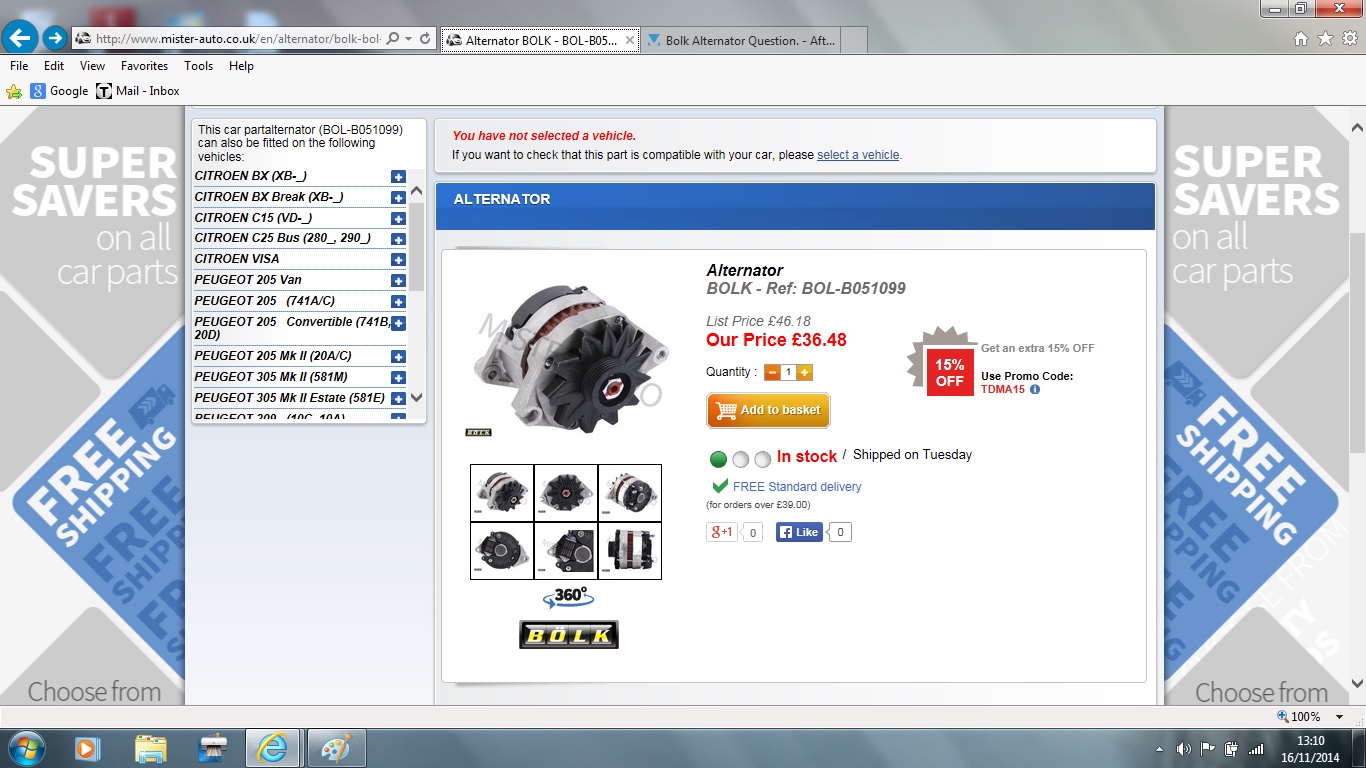Select the top-right alternator thumbnail
This screenshot has height=768, width=1366.
630,493
